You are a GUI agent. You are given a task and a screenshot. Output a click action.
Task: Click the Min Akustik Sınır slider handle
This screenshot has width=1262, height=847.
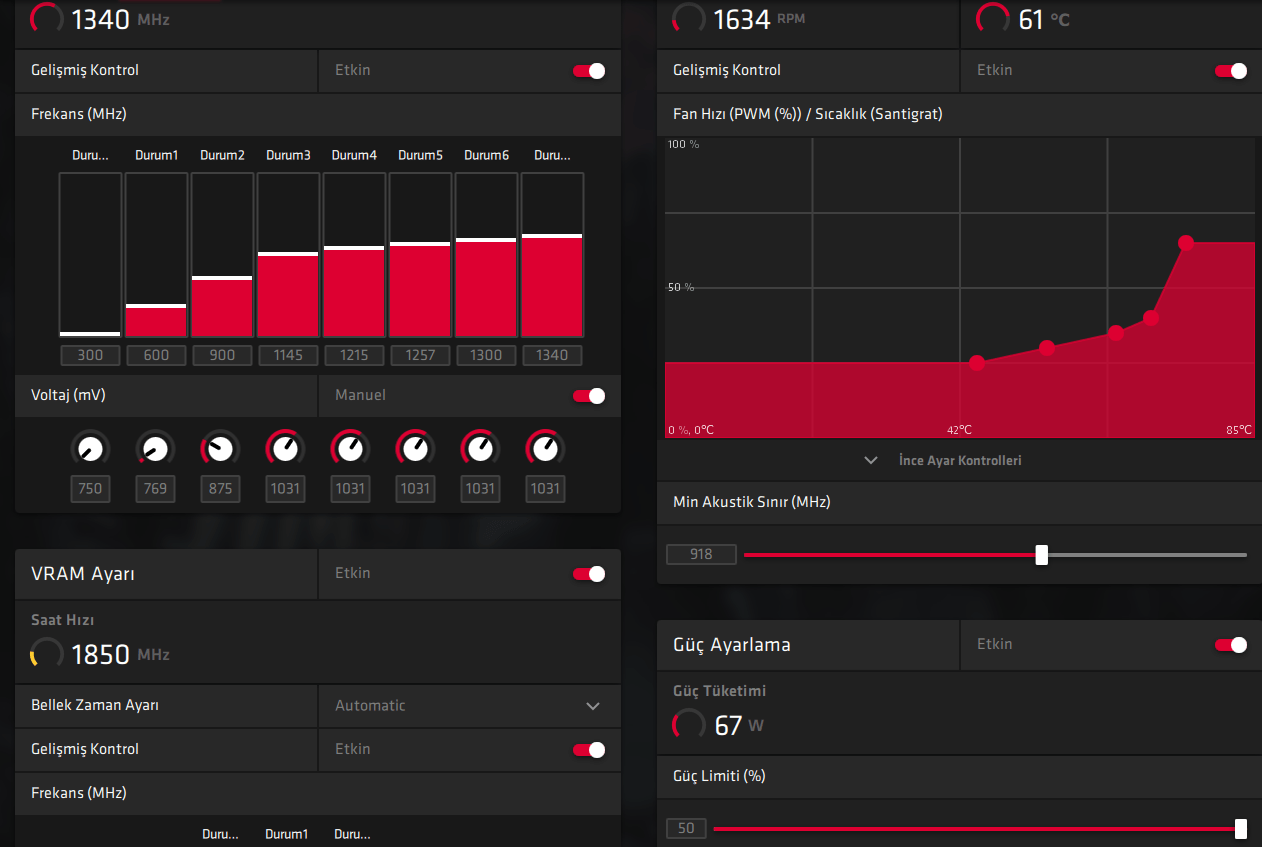pyautogui.click(x=1041, y=555)
